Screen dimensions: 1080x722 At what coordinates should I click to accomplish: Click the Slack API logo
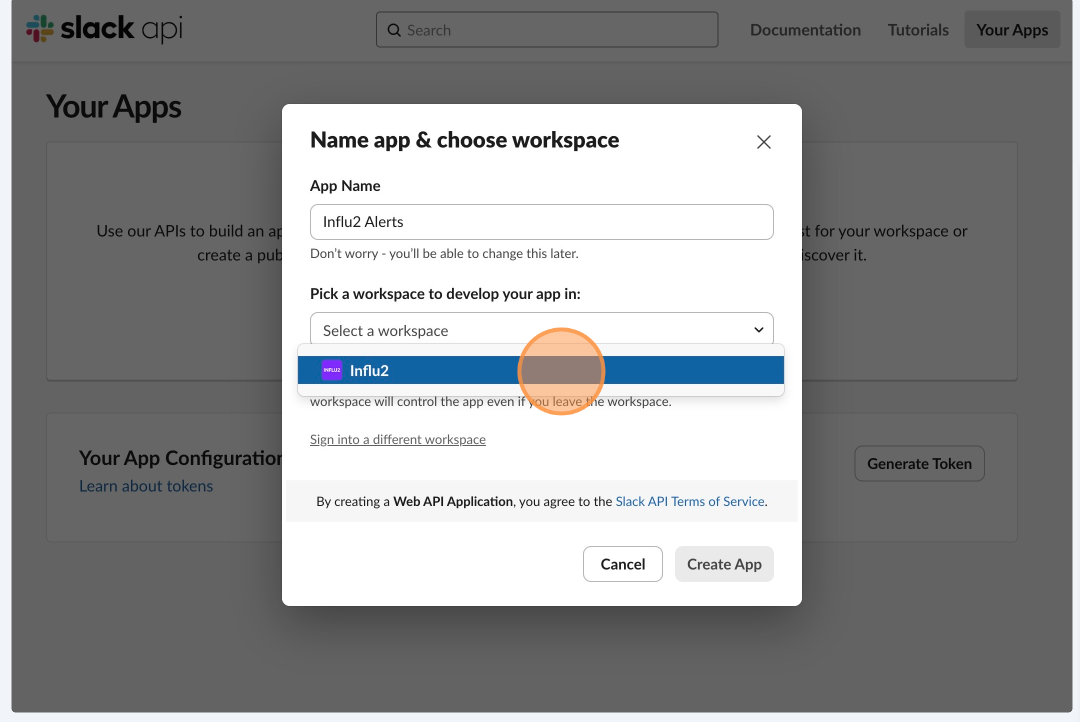tap(104, 29)
